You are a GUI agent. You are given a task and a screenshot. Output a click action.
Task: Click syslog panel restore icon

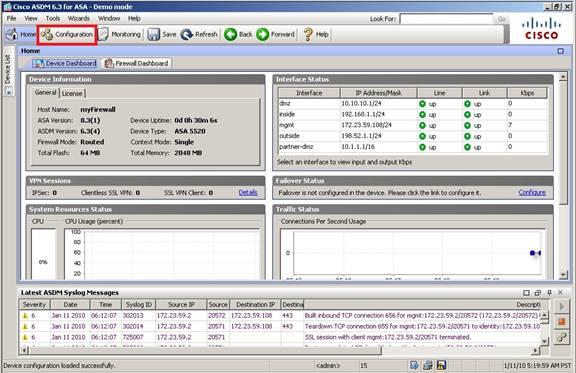pyautogui.click(x=538, y=293)
